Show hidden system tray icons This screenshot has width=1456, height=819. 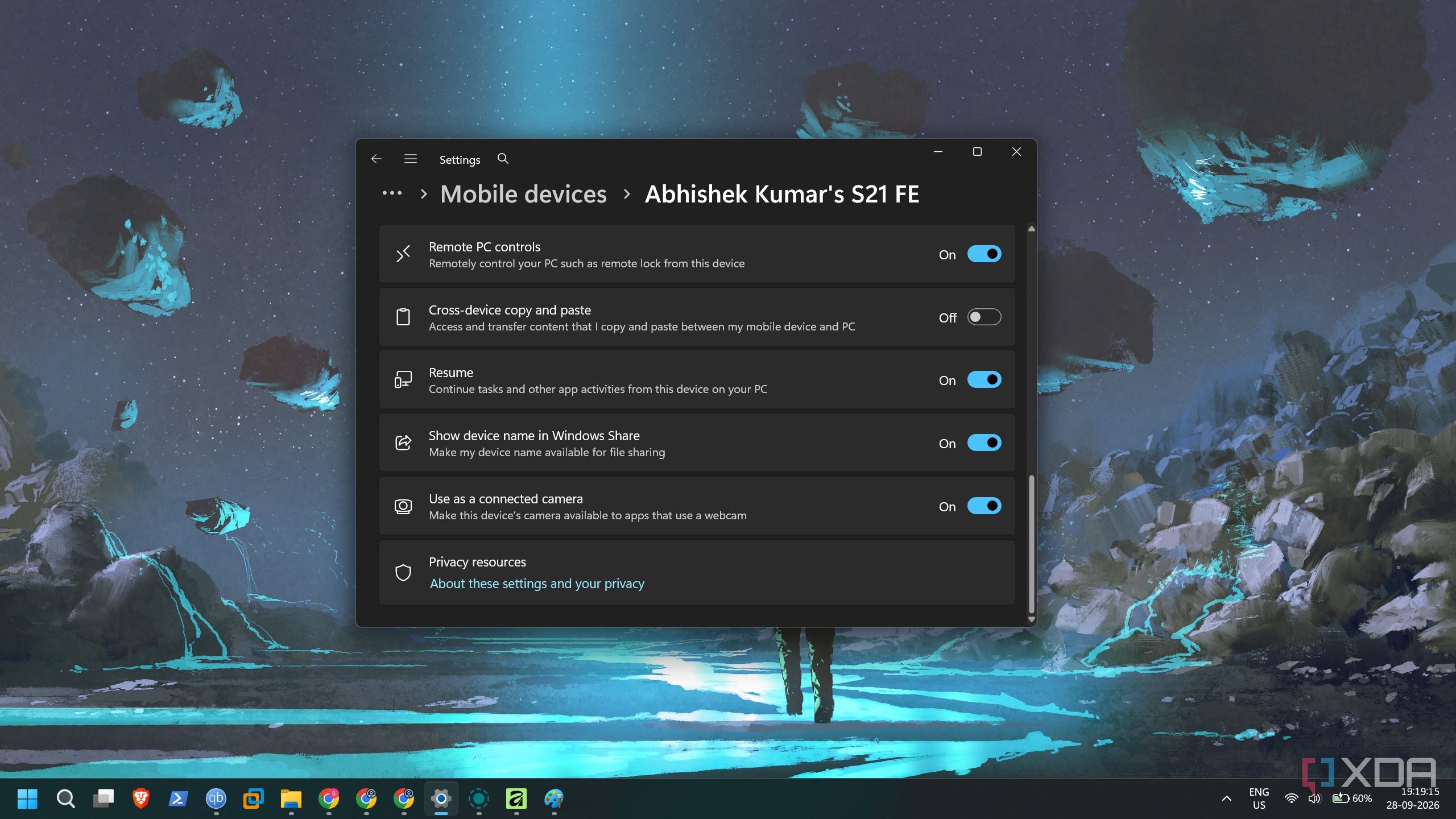[1227, 799]
